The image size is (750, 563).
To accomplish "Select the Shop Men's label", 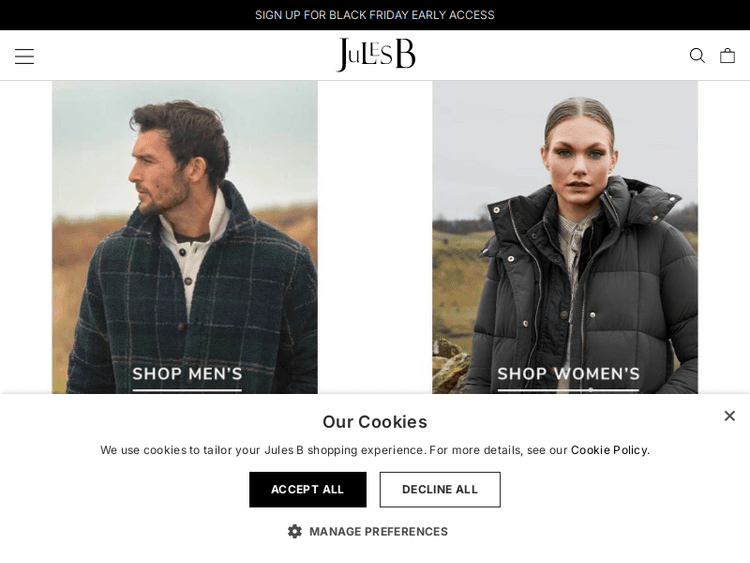I will tap(187, 374).
